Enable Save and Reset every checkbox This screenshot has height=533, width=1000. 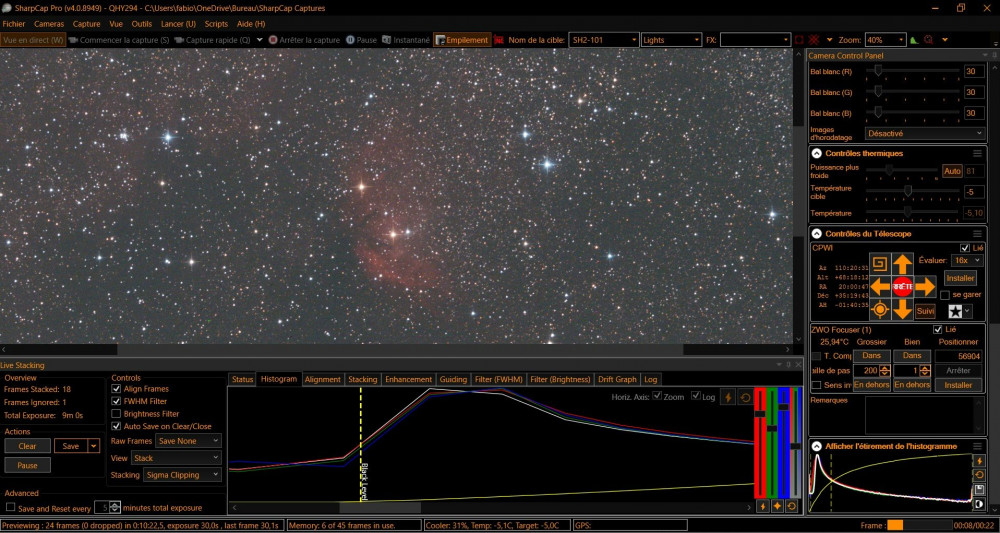(x=10, y=508)
